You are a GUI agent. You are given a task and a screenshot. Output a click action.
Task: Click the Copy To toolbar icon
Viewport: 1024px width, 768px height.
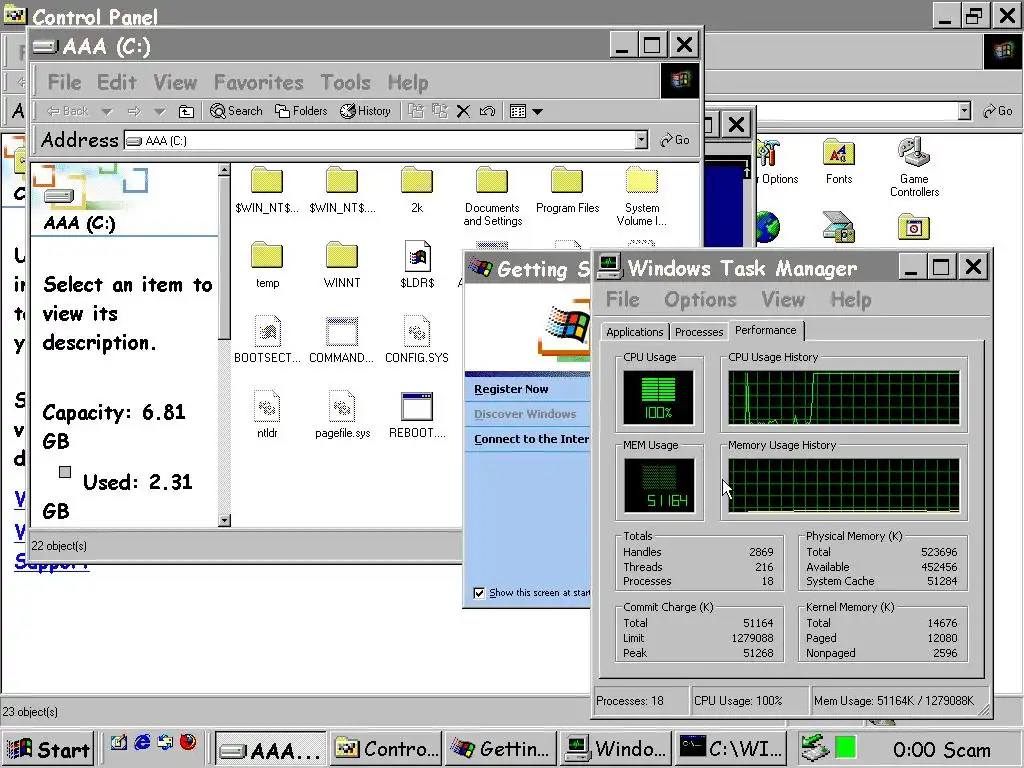coord(440,112)
